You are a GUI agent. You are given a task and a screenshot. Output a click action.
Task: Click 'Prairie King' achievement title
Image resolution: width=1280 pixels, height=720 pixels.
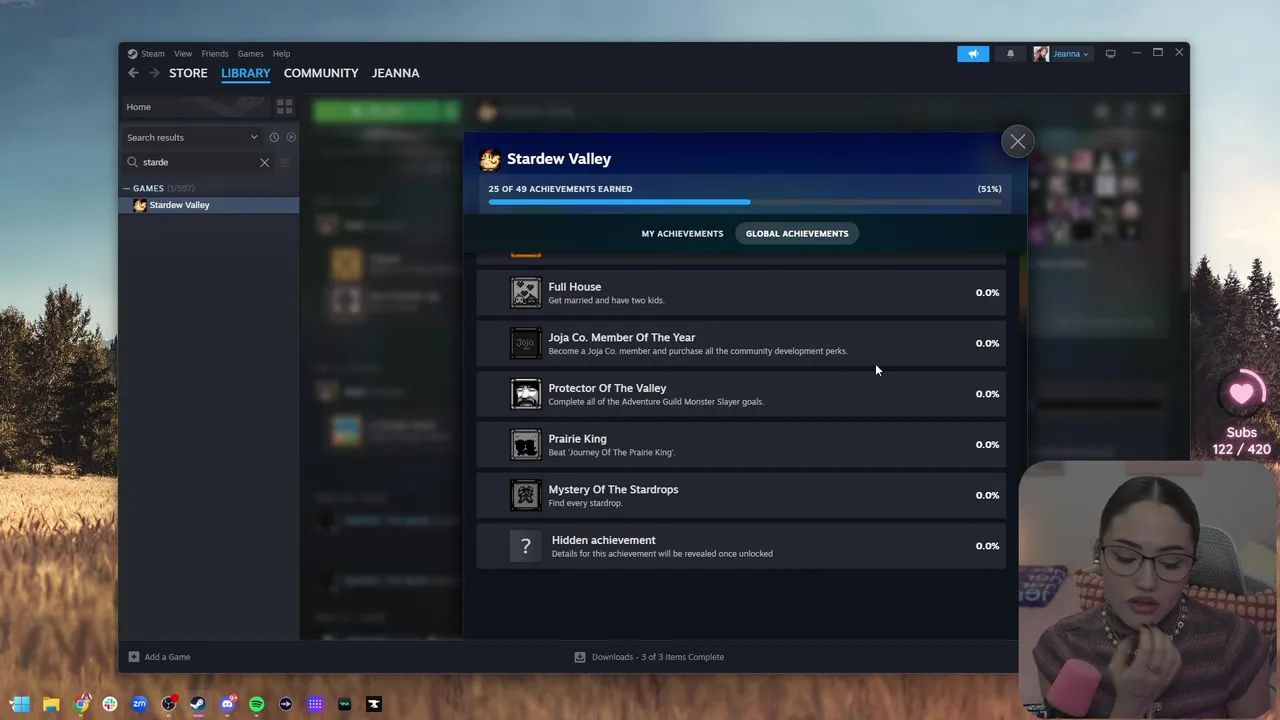click(577, 439)
